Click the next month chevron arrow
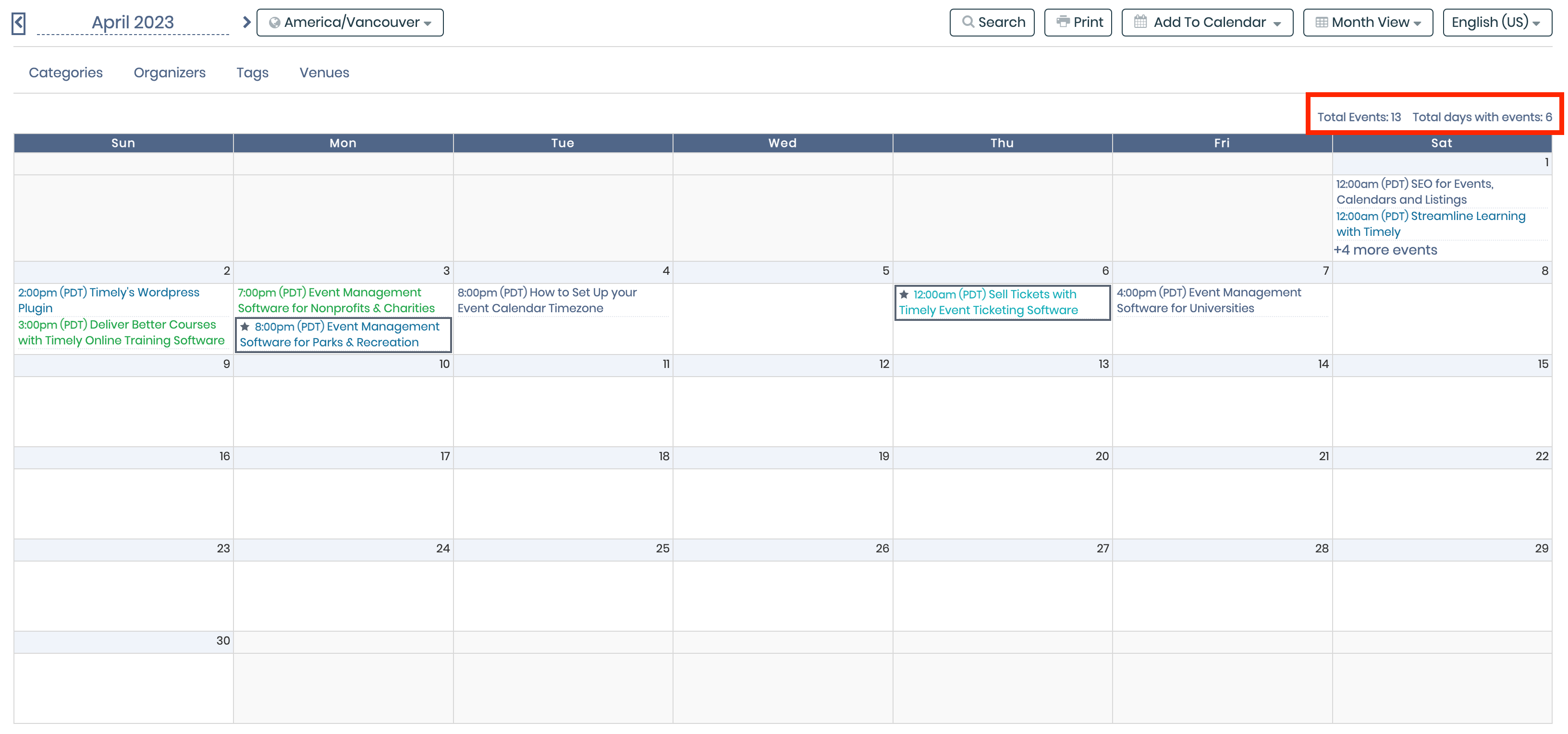The image size is (1568, 734). [246, 22]
